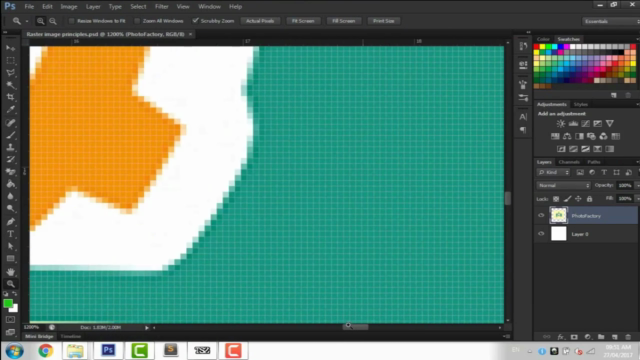Viewport: 640px width, 360px height.
Task: Open the Normal blend mode dropdown
Action: tap(563, 185)
